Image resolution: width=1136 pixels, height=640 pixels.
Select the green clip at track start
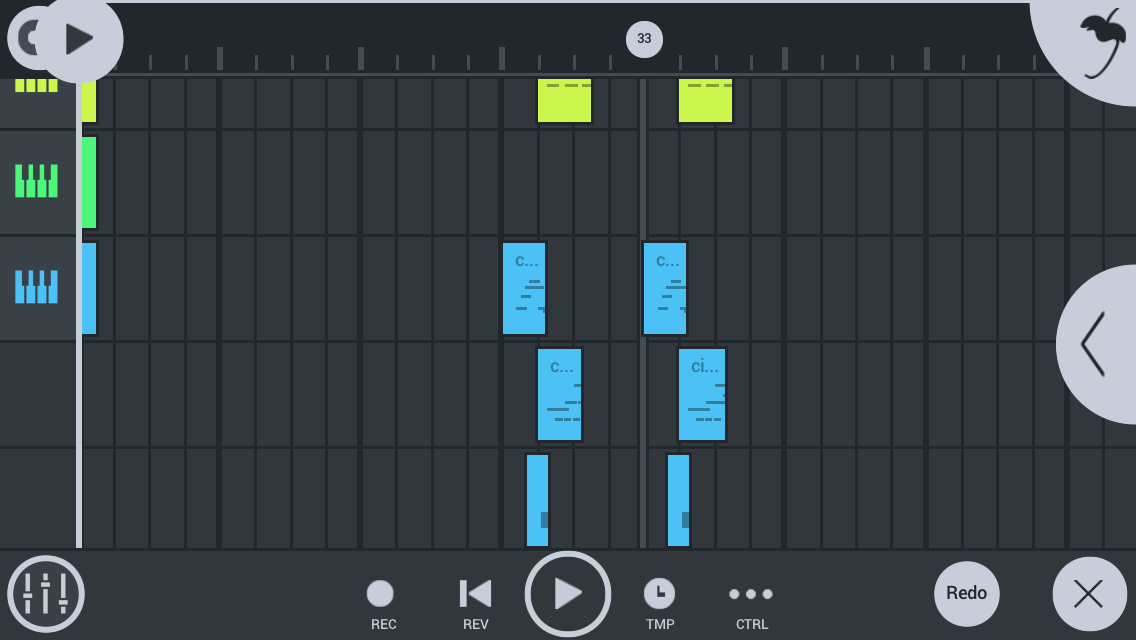pyautogui.click(x=89, y=183)
